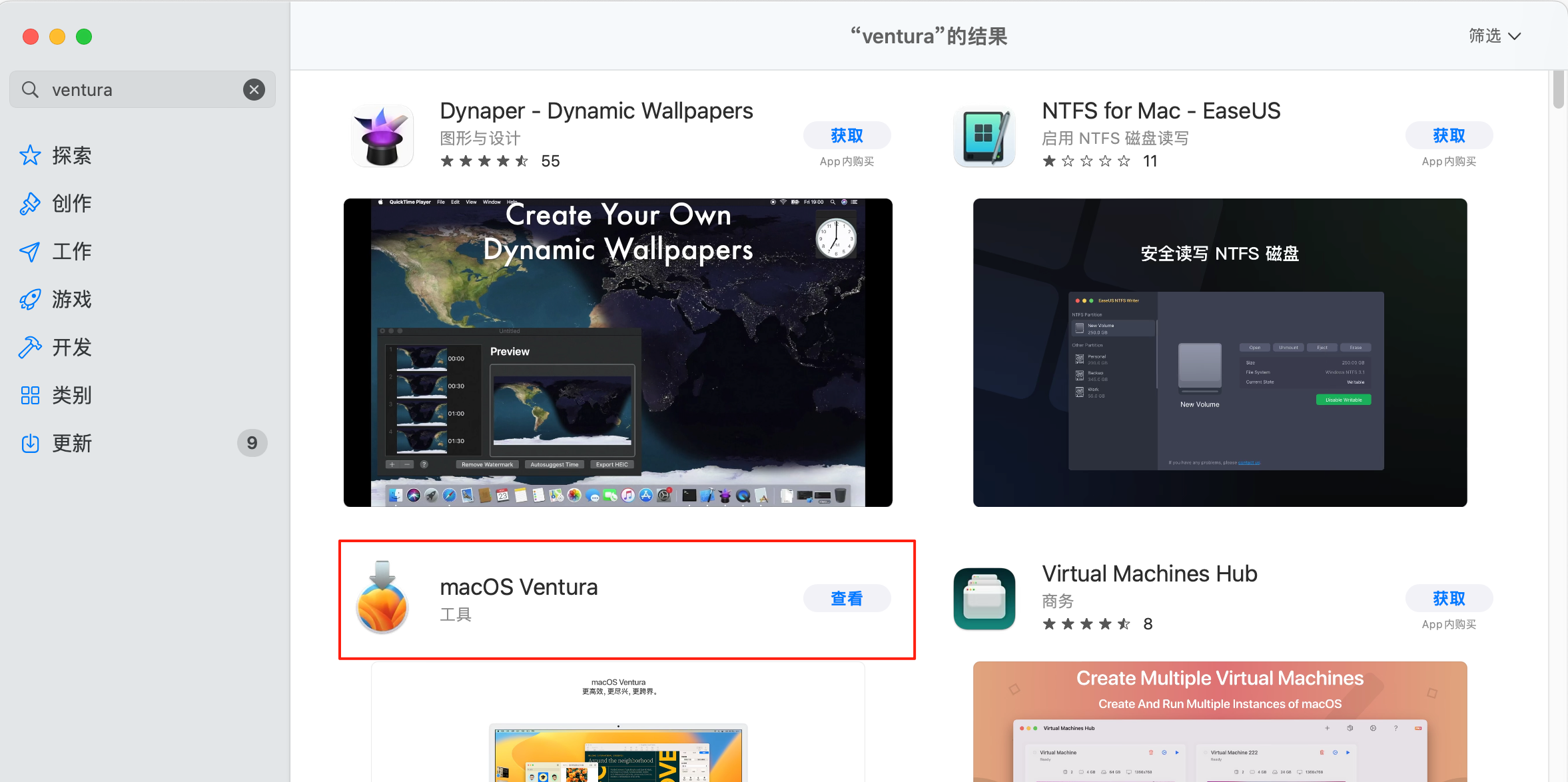The width and height of the screenshot is (1568, 782).
Task: Click the 工具 category under macOS Ventura
Action: point(456,614)
